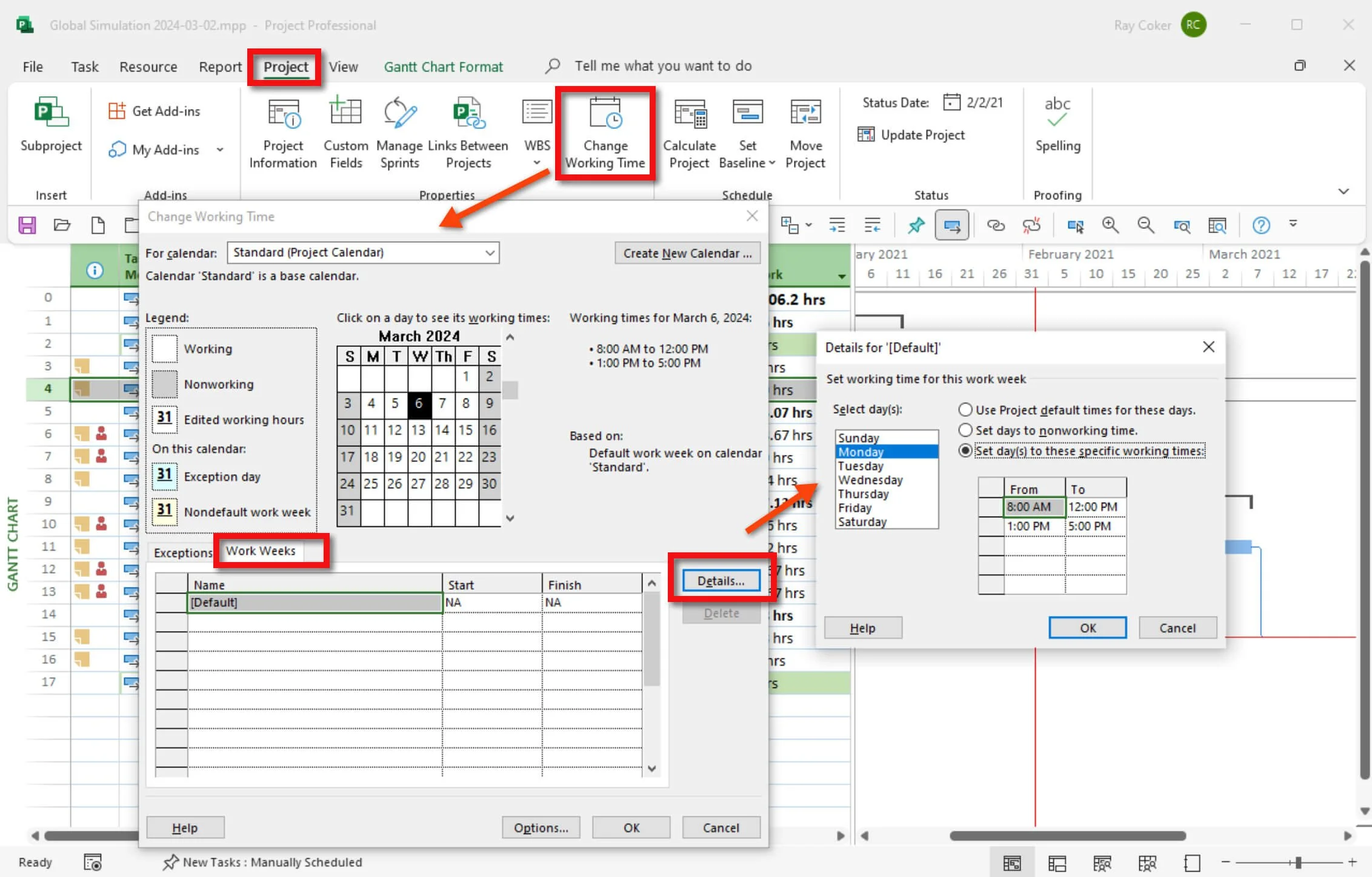Click Help in Details for Default dialog
The width and height of the screenshot is (1372, 877).
click(862, 627)
